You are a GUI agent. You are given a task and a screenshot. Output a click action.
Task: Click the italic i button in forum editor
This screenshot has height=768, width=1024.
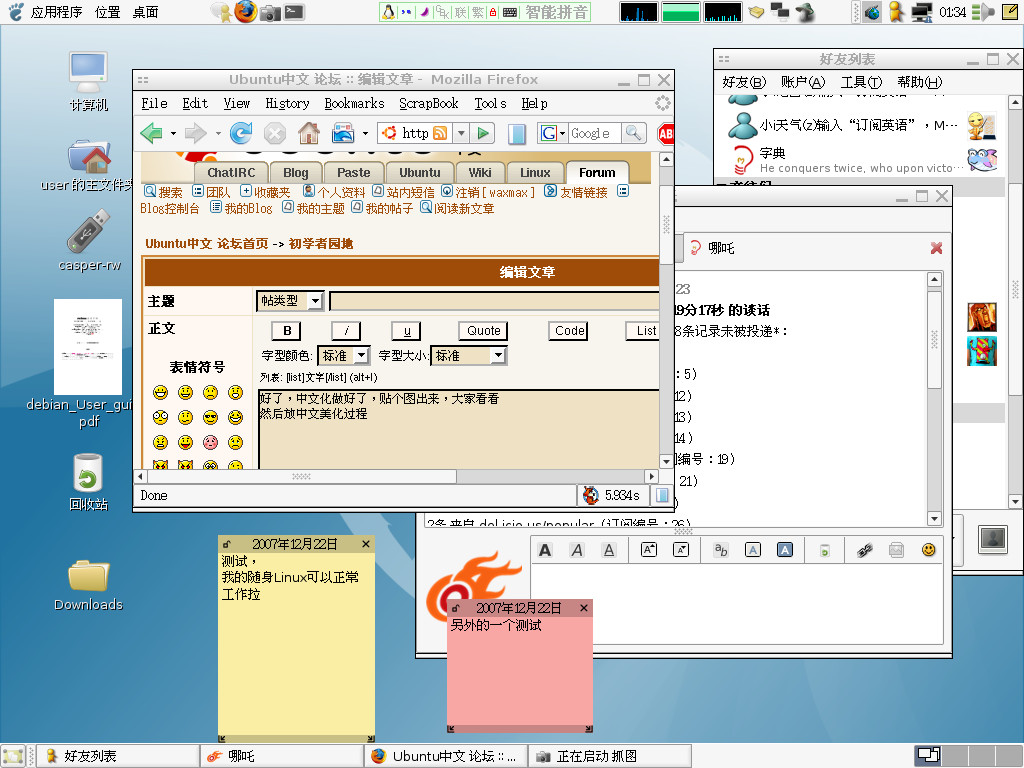coord(346,331)
